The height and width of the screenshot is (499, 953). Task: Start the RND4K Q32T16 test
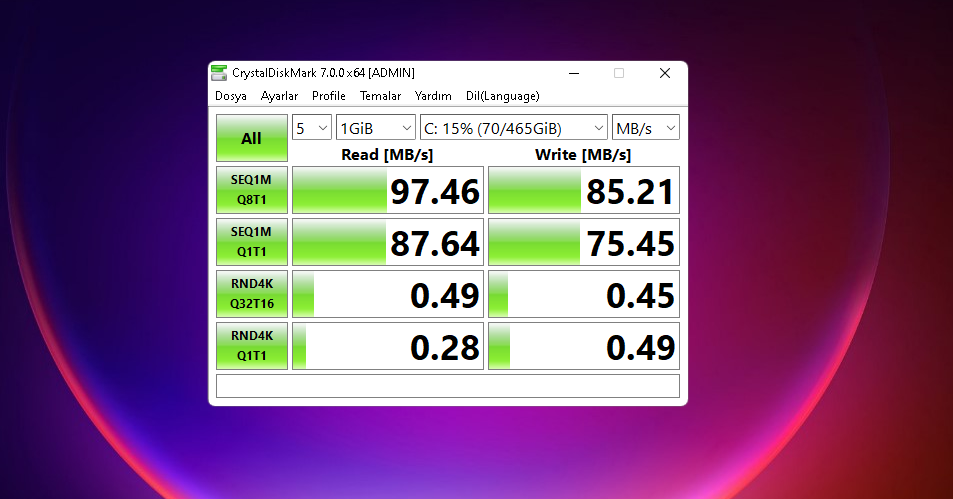point(252,294)
